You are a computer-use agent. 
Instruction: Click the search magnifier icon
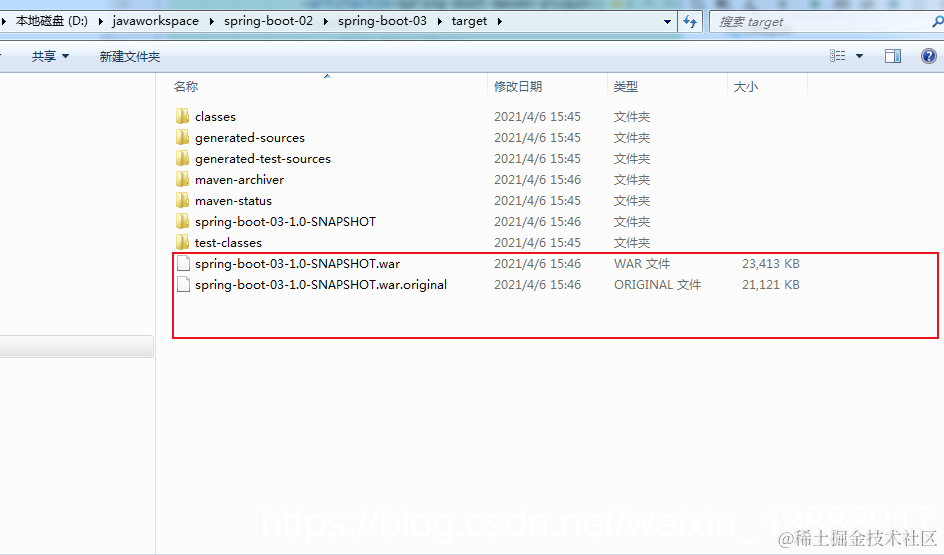tap(937, 22)
